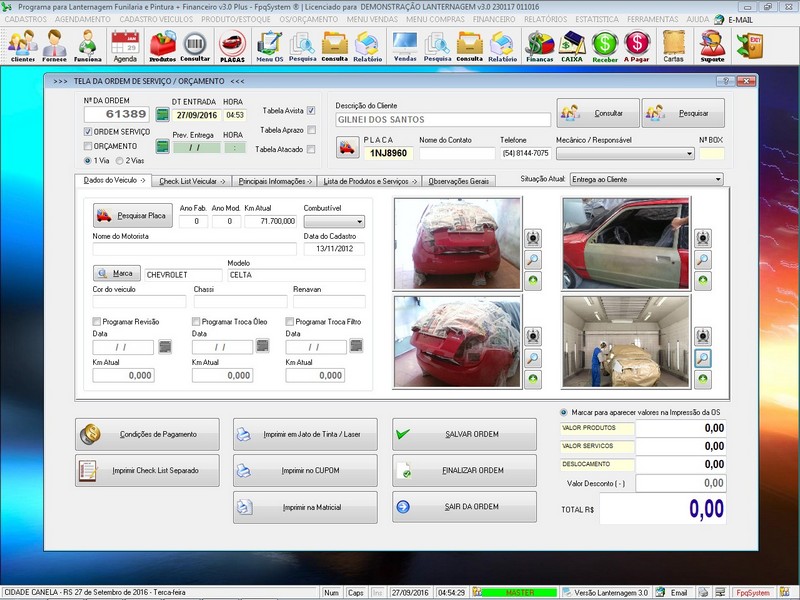Image resolution: width=800 pixels, height=600 pixels.
Task: Select the 2 Vias radio option
Action: [x=121, y=160]
